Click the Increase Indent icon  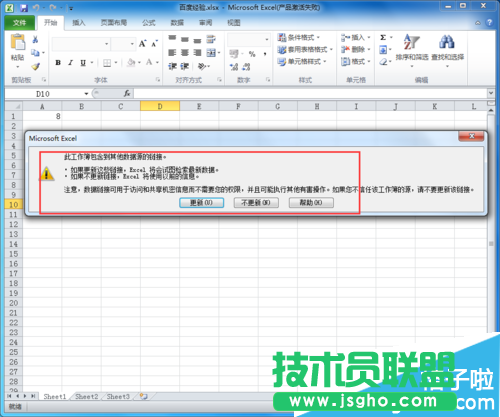[185, 66]
